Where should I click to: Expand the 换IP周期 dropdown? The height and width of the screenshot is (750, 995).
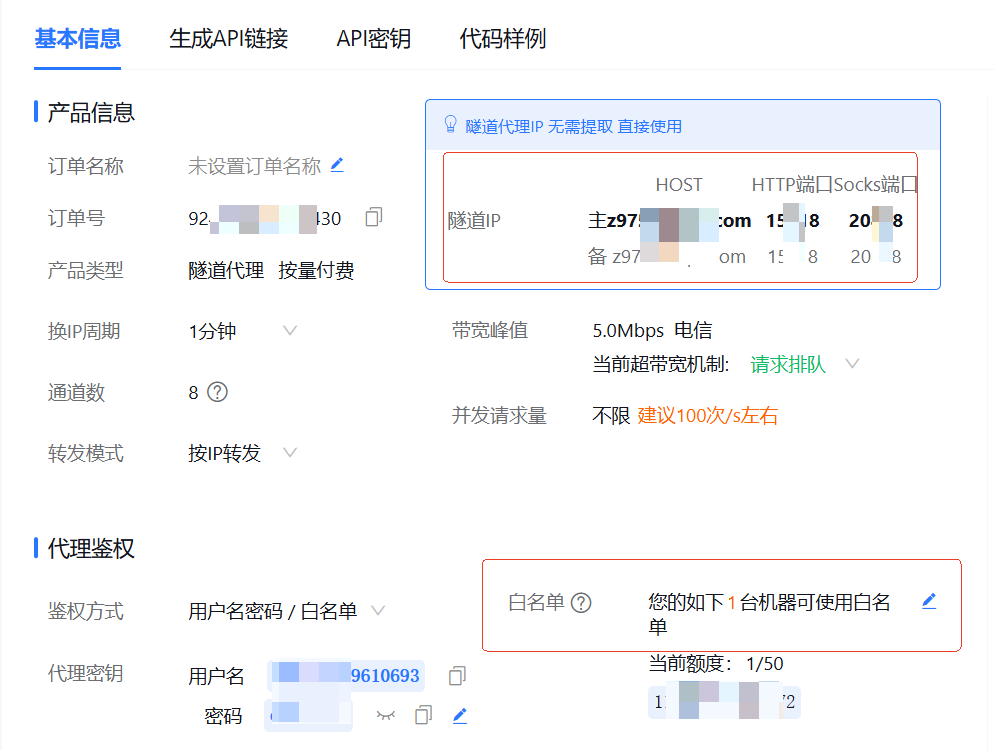(290, 330)
